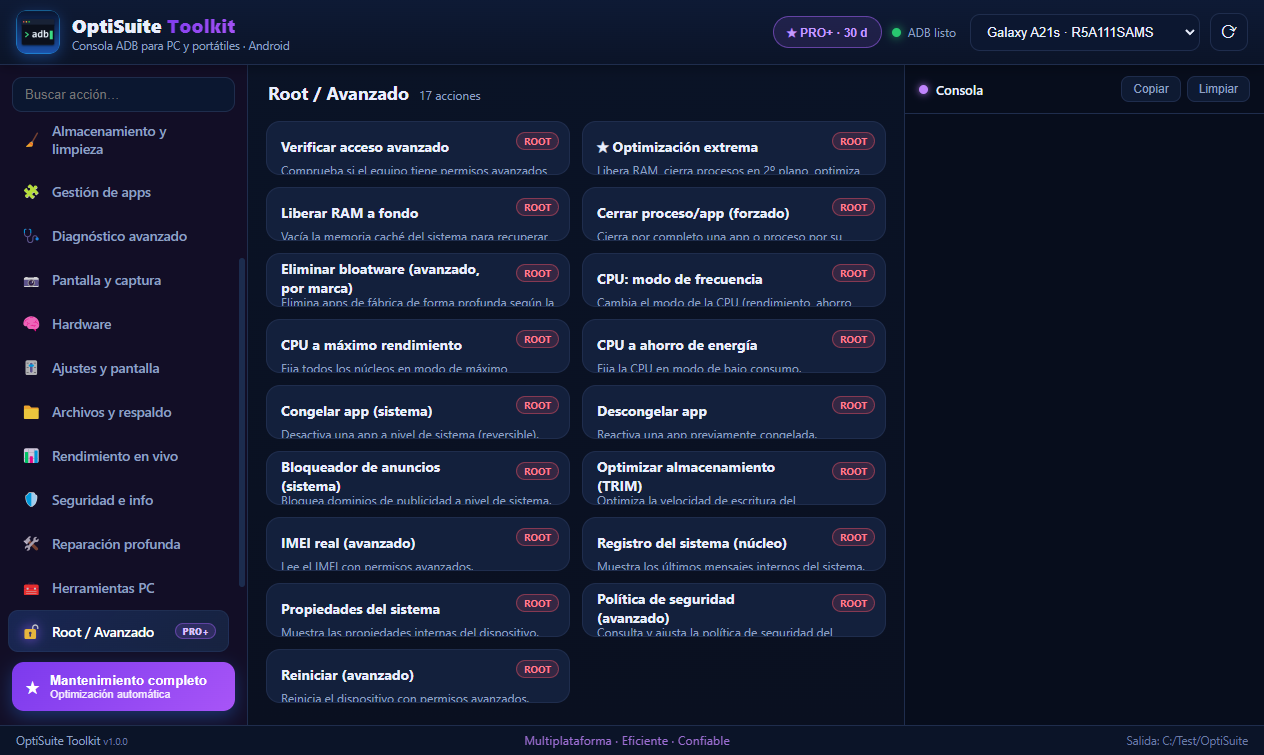Select Cerrar proceso/app (forzado) card
The width and height of the screenshot is (1264, 755).
point(734,214)
